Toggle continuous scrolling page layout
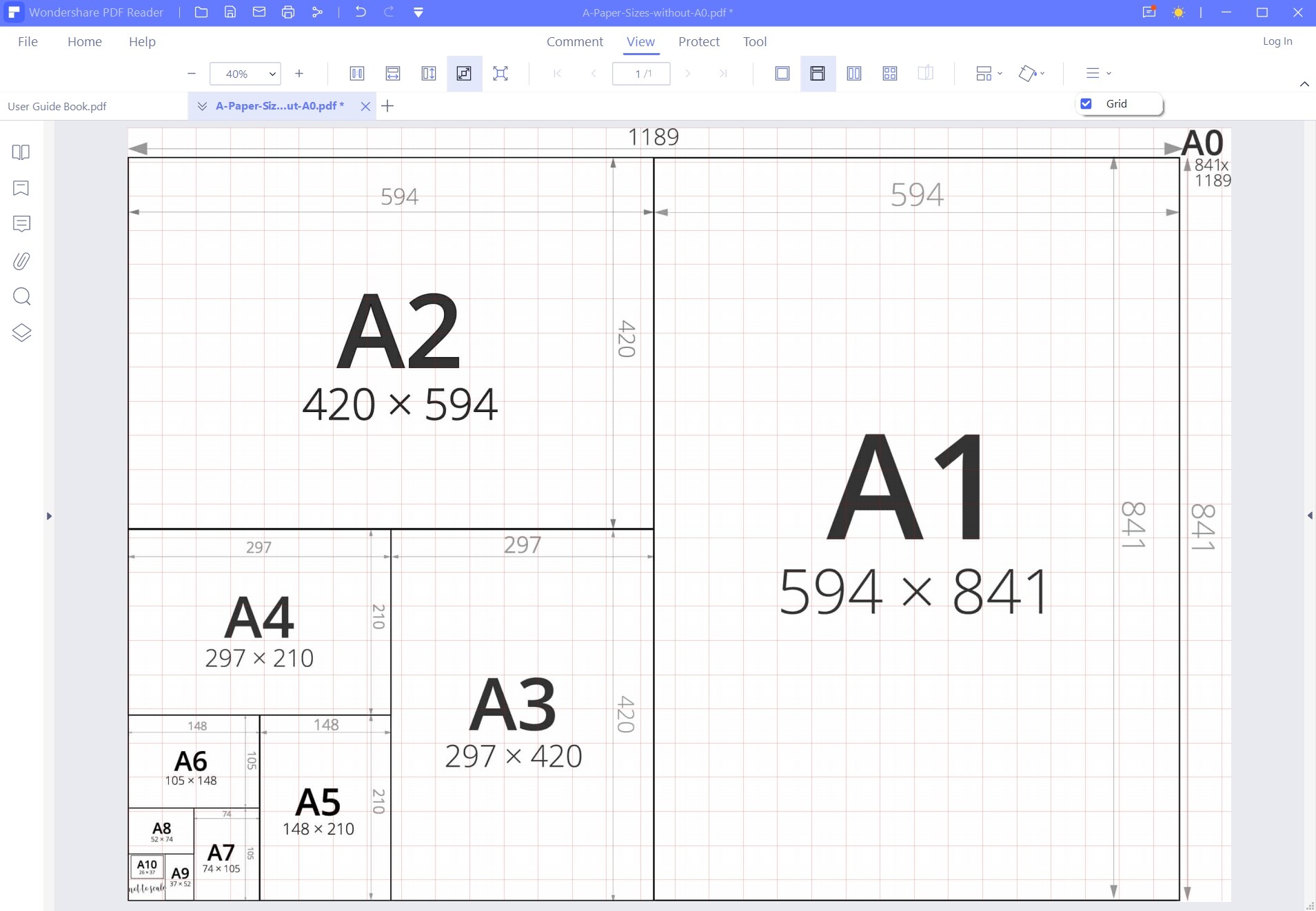The height and width of the screenshot is (911, 1316). 818,74
